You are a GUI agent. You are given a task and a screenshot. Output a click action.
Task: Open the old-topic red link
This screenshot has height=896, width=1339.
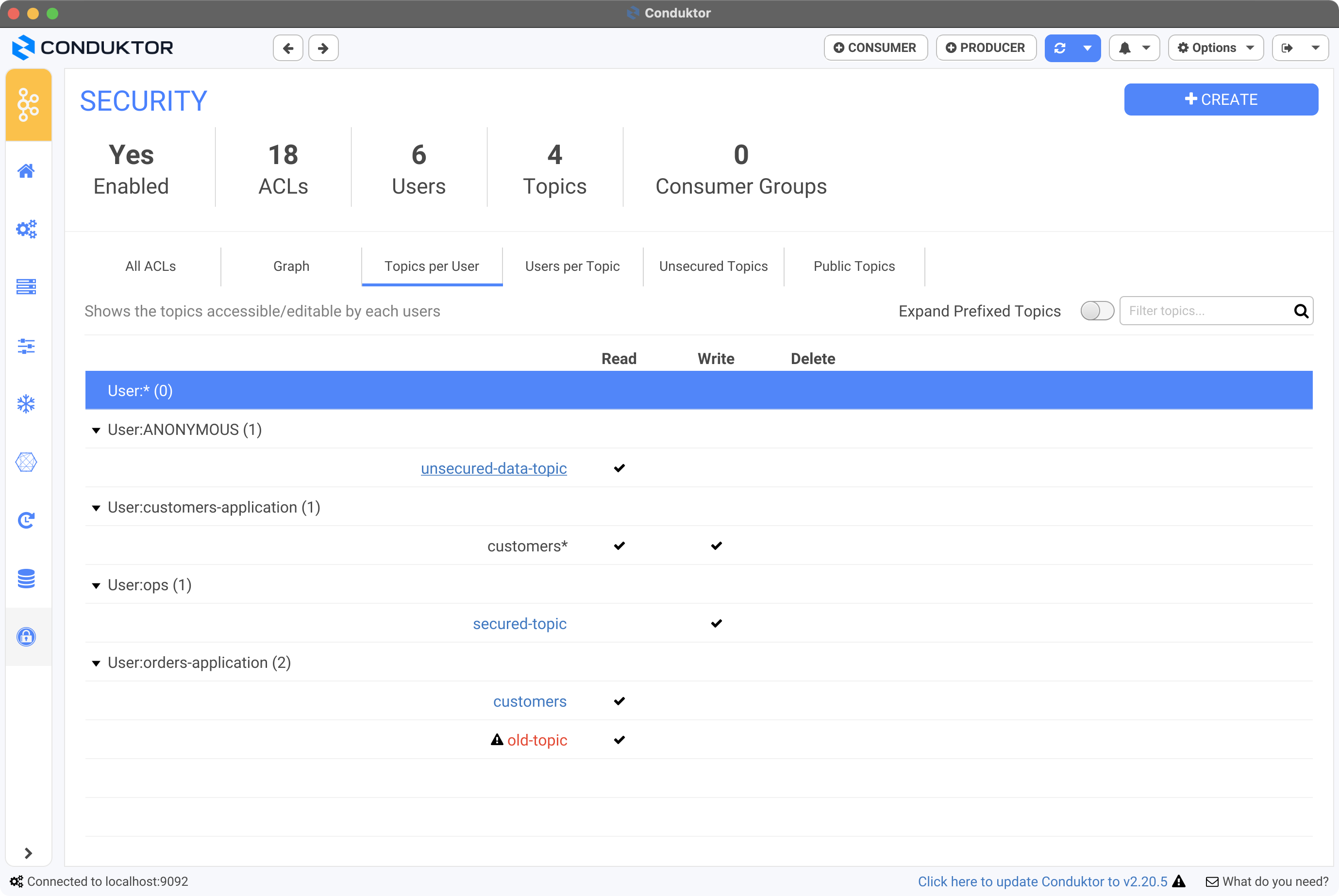coord(537,740)
